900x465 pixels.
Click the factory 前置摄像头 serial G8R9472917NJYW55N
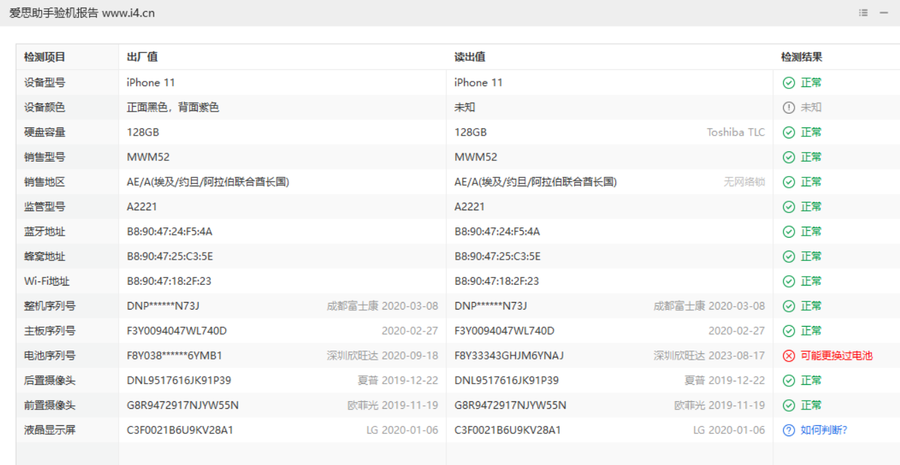click(183, 405)
